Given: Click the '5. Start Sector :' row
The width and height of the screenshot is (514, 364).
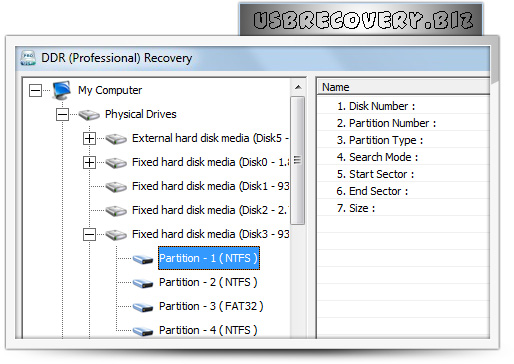Looking at the screenshot, I should point(403,174).
